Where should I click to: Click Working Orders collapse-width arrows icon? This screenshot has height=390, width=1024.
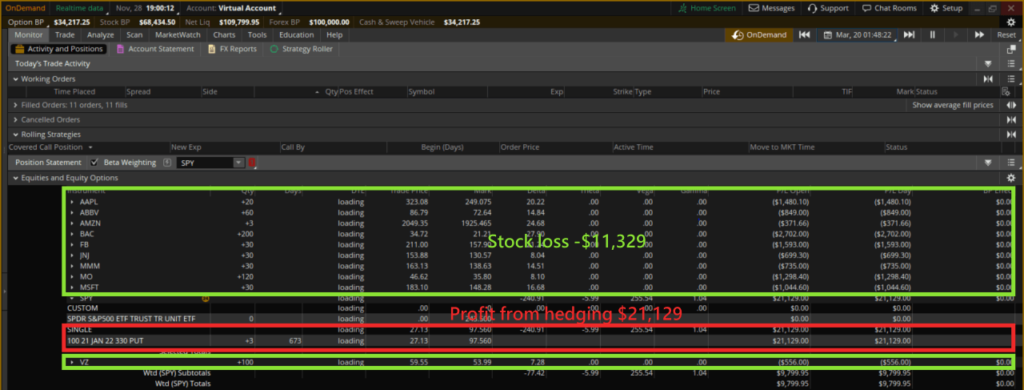(988, 78)
